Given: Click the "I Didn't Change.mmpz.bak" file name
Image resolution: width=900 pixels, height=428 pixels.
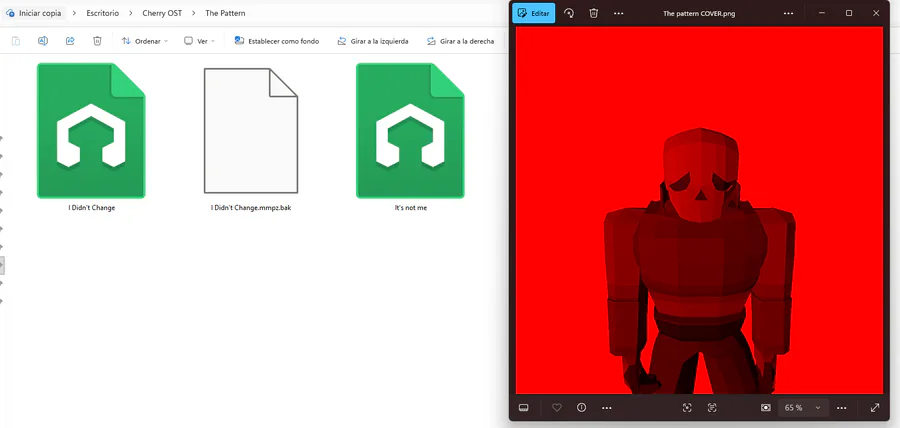Looking at the screenshot, I should tap(251, 208).
